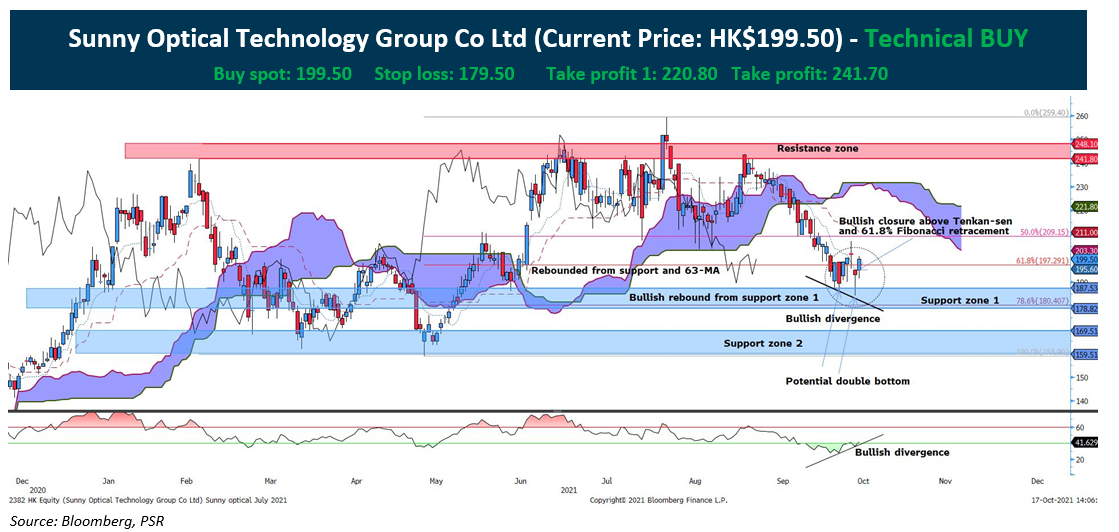Click the 159.51 price tag
Image resolution: width=1119 pixels, height=532 pixels.
tap(1086, 355)
